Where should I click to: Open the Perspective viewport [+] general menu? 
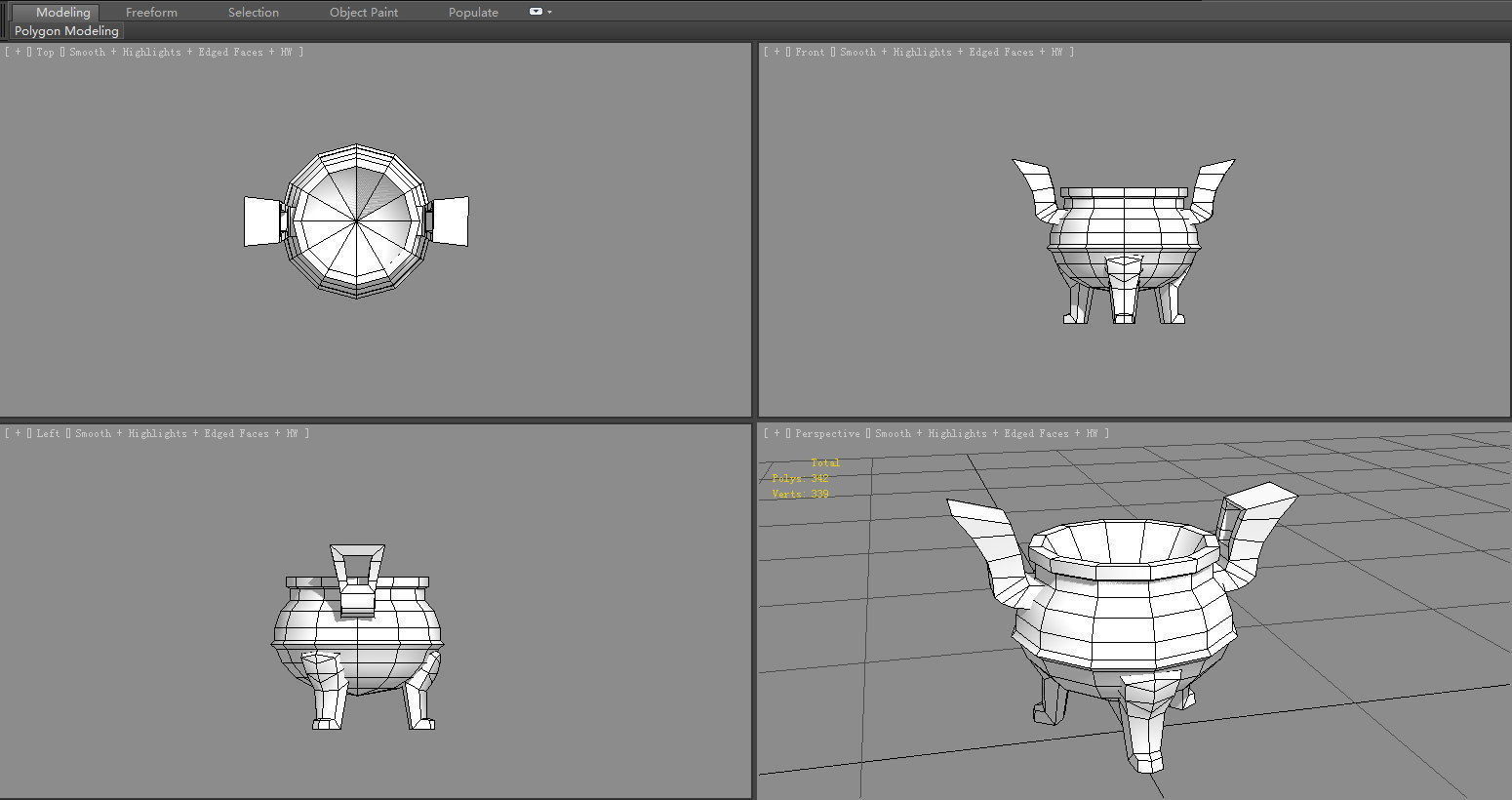[x=776, y=433]
